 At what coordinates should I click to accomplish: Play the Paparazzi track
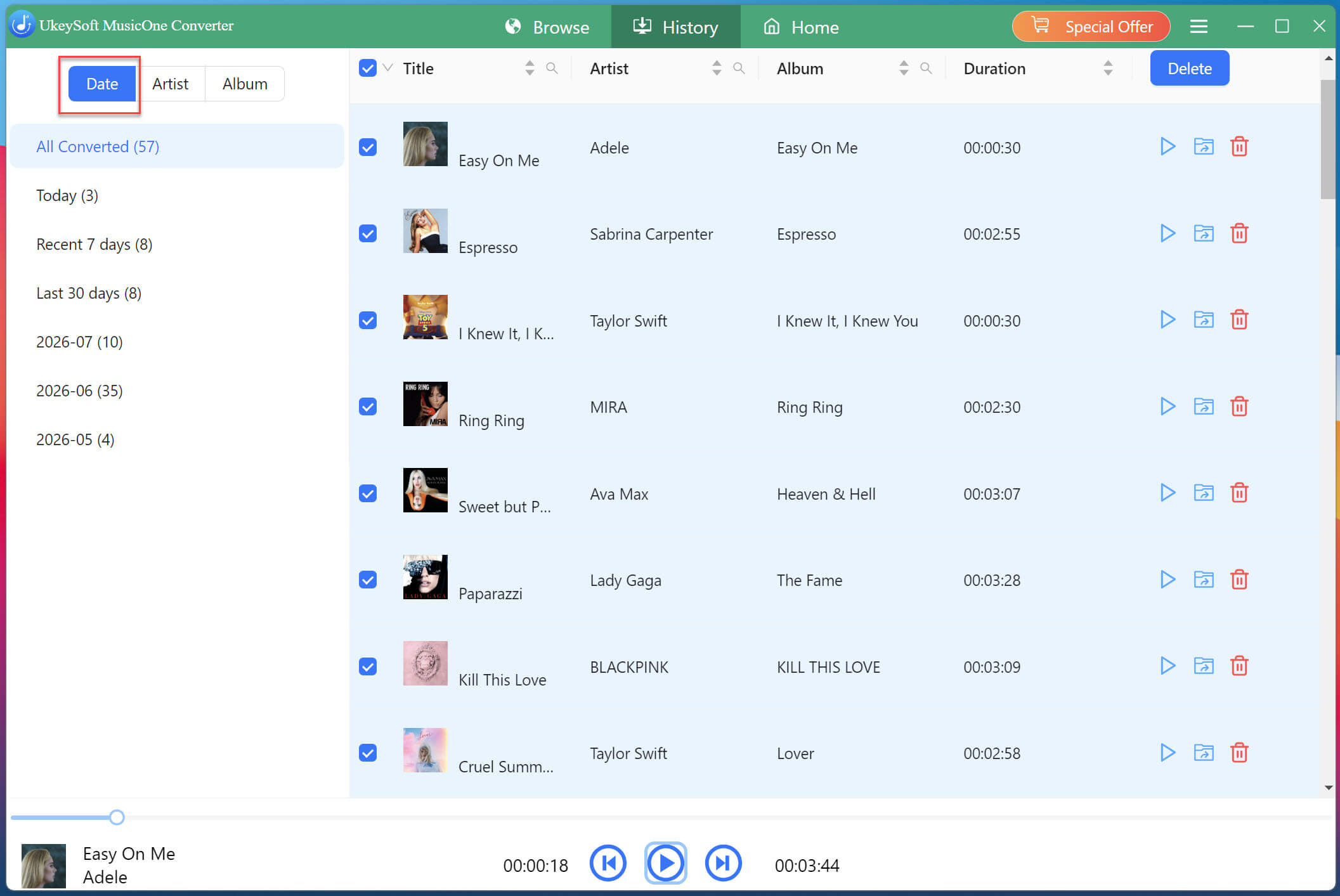(1168, 580)
